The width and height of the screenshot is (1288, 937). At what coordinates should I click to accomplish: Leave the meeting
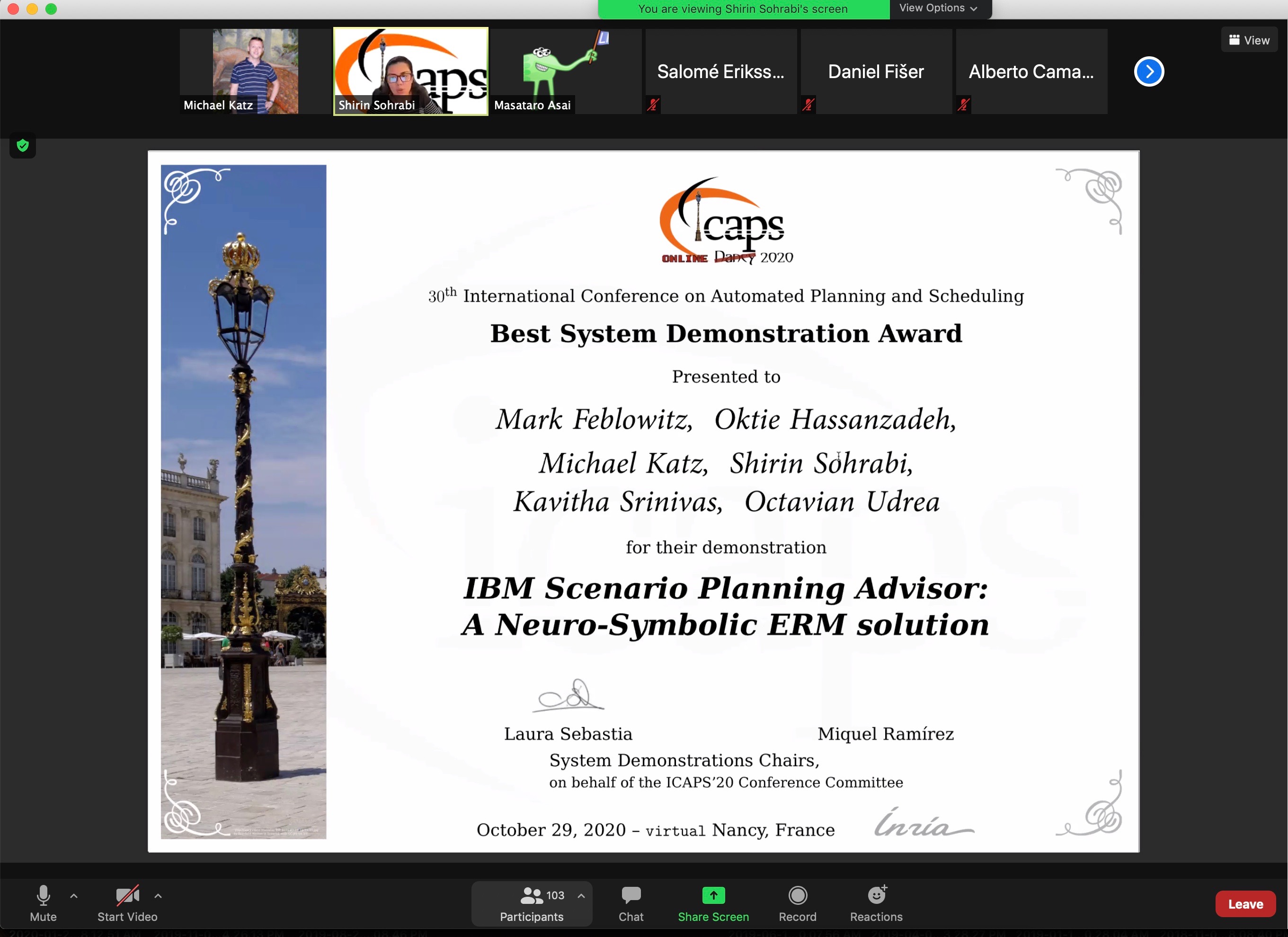[x=1245, y=903]
